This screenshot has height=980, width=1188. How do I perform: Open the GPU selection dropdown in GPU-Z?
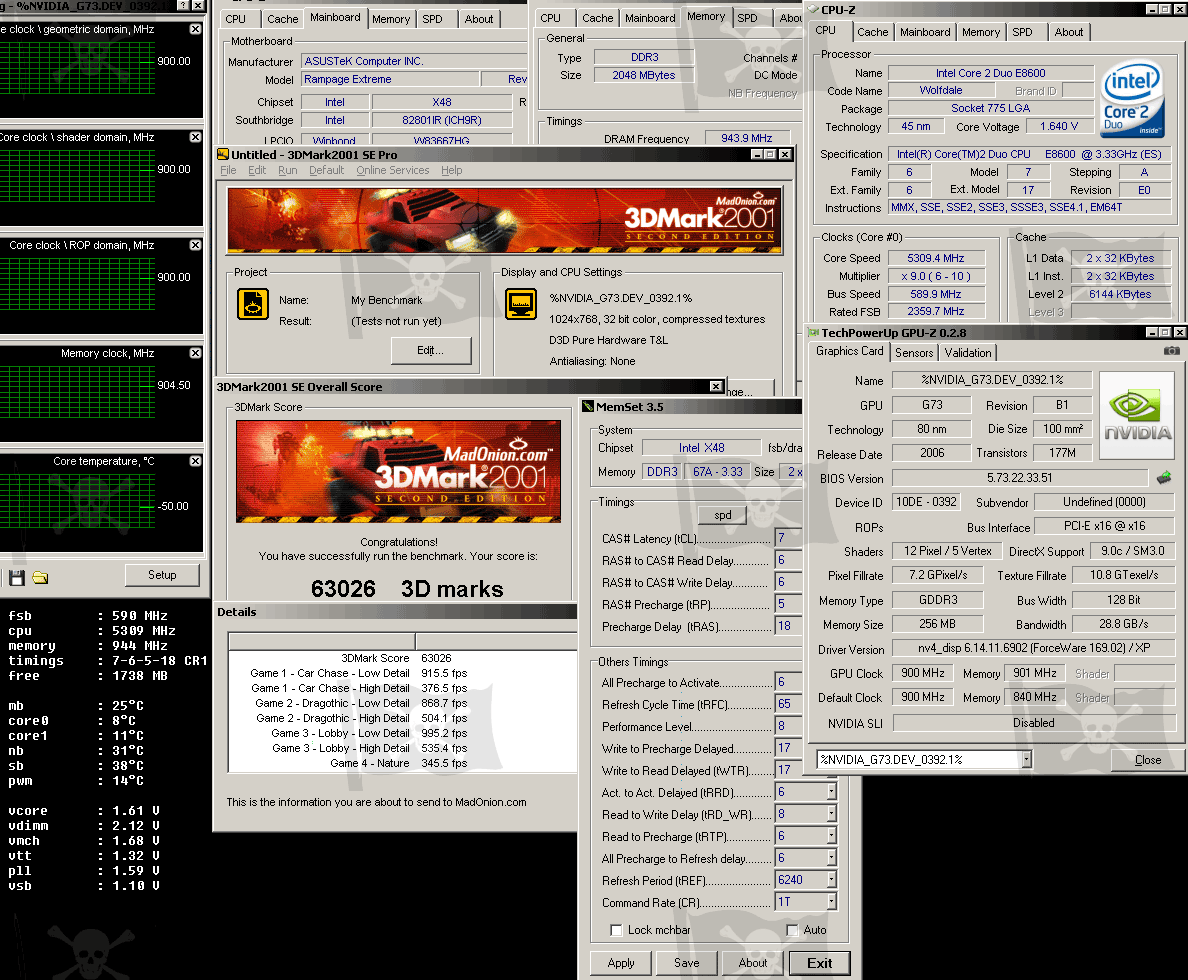coord(1027,759)
